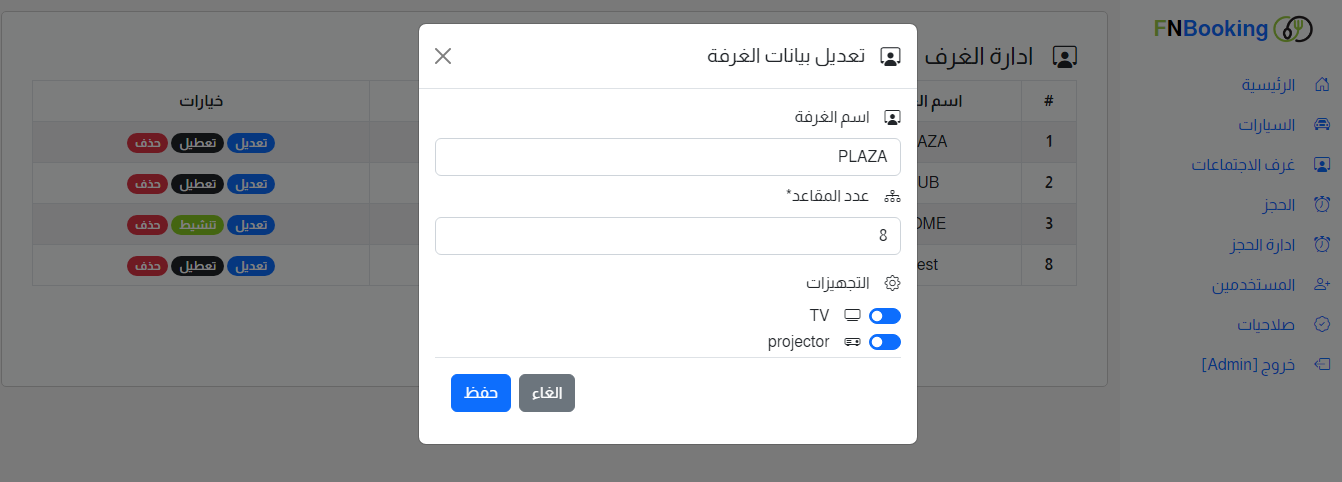
Task: Click the FNBooking logo icon
Action: tap(1292, 29)
